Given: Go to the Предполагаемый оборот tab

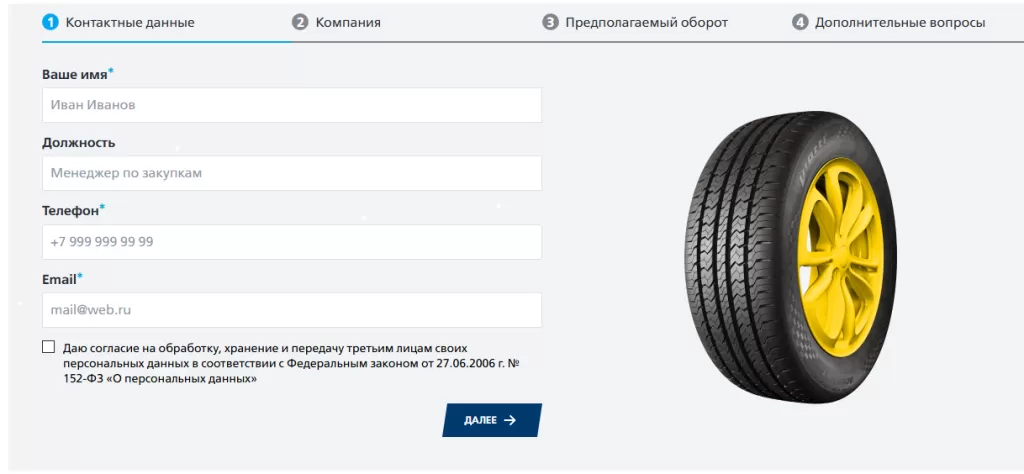Looking at the screenshot, I should tap(646, 22).
